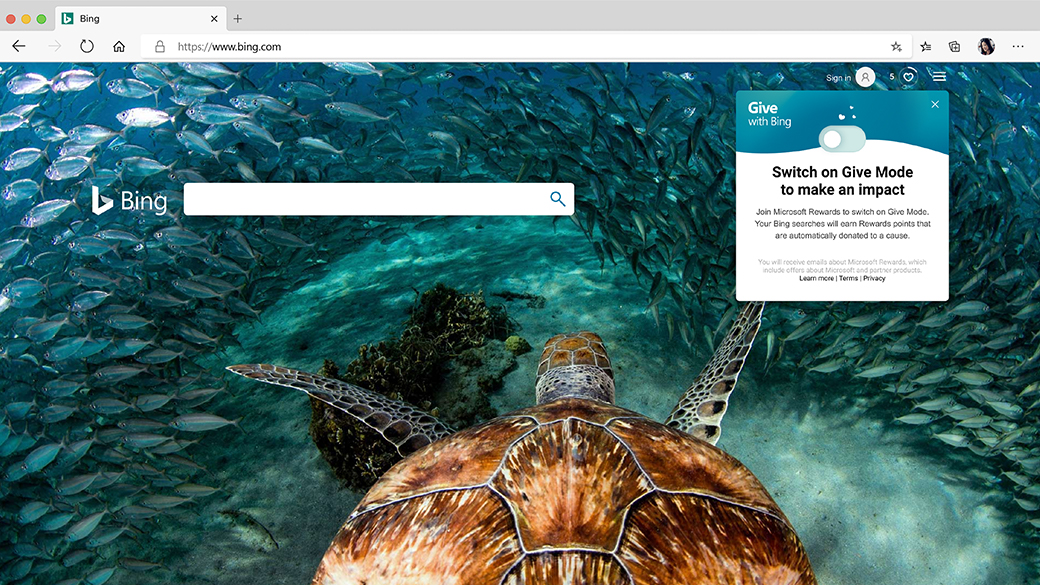Image resolution: width=1040 pixels, height=585 pixels.
Task: Click the Bing search magnifier icon
Action: (x=558, y=199)
